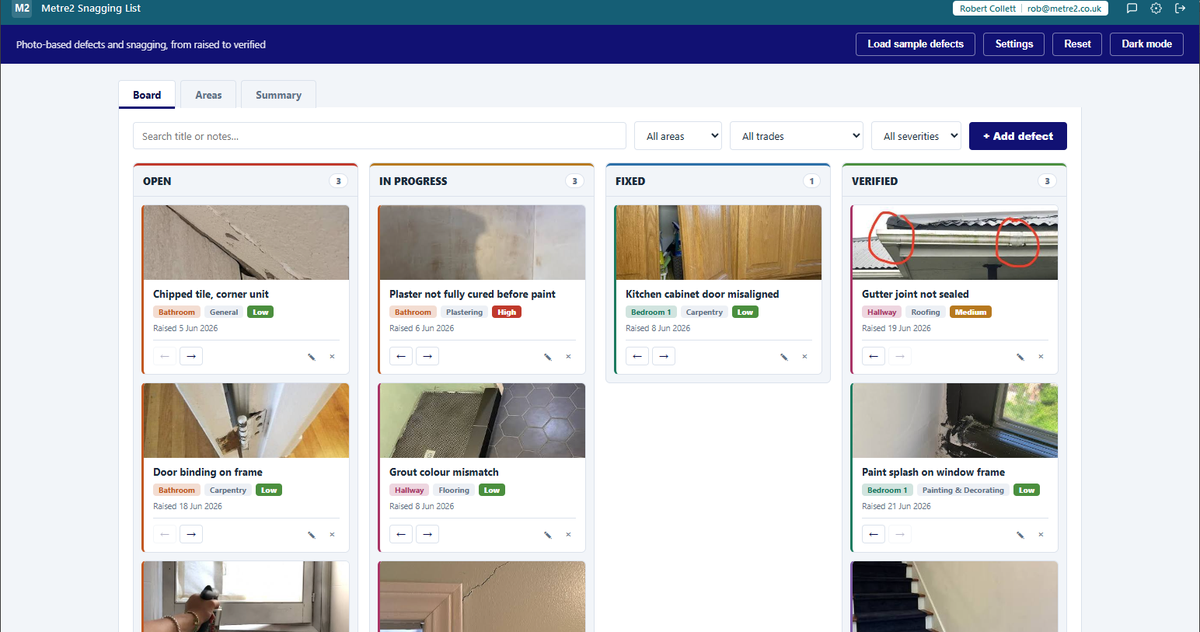The width and height of the screenshot is (1200, 632).
Task: Edit the Kitchen cabinet door misaligned defect
Action: [x=783, y=356]
